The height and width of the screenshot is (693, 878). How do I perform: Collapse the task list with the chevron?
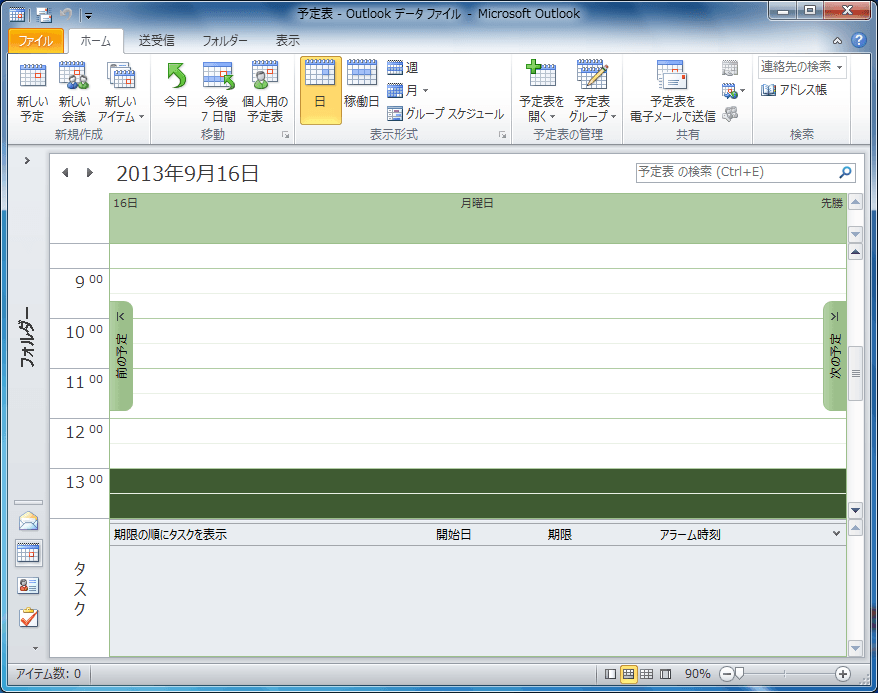coord(836,534)
